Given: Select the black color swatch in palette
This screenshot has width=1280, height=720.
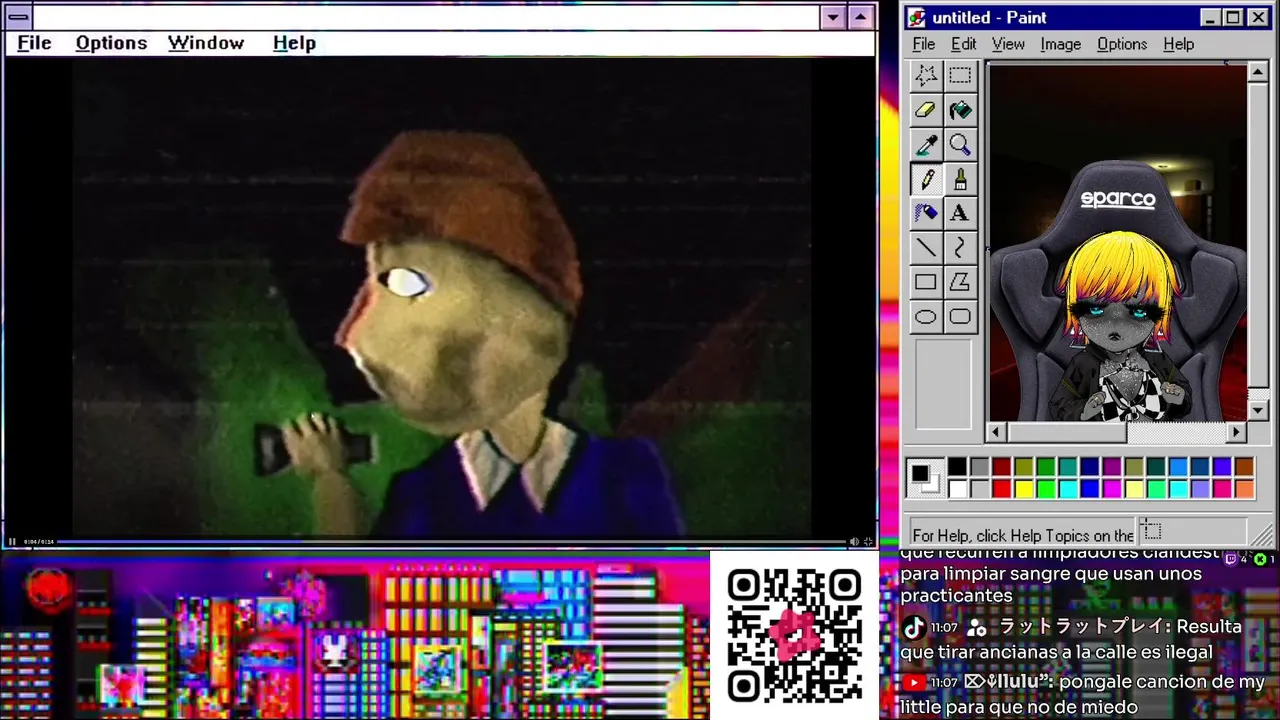Looking at the screenshot, I should (x=957, y=467).
